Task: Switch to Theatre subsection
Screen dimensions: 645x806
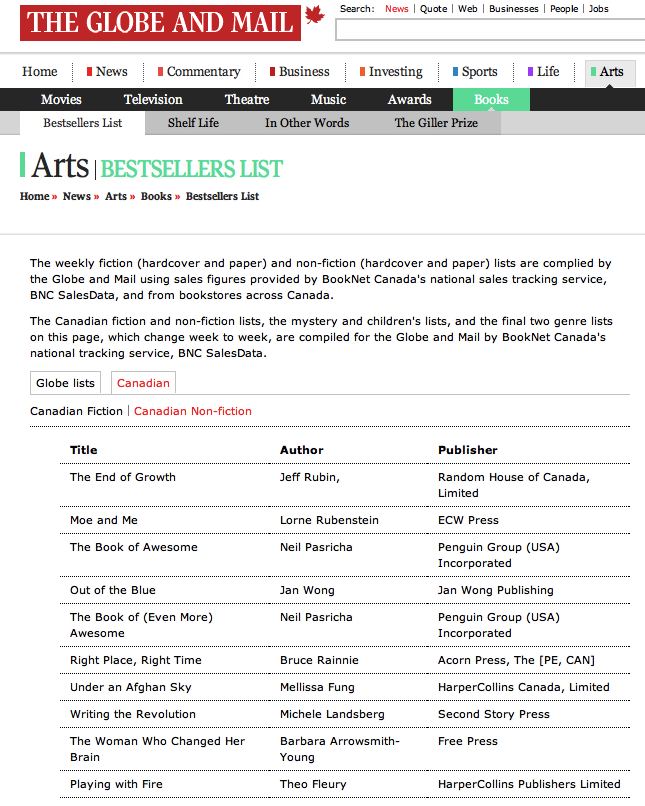Action: (247, 99)
